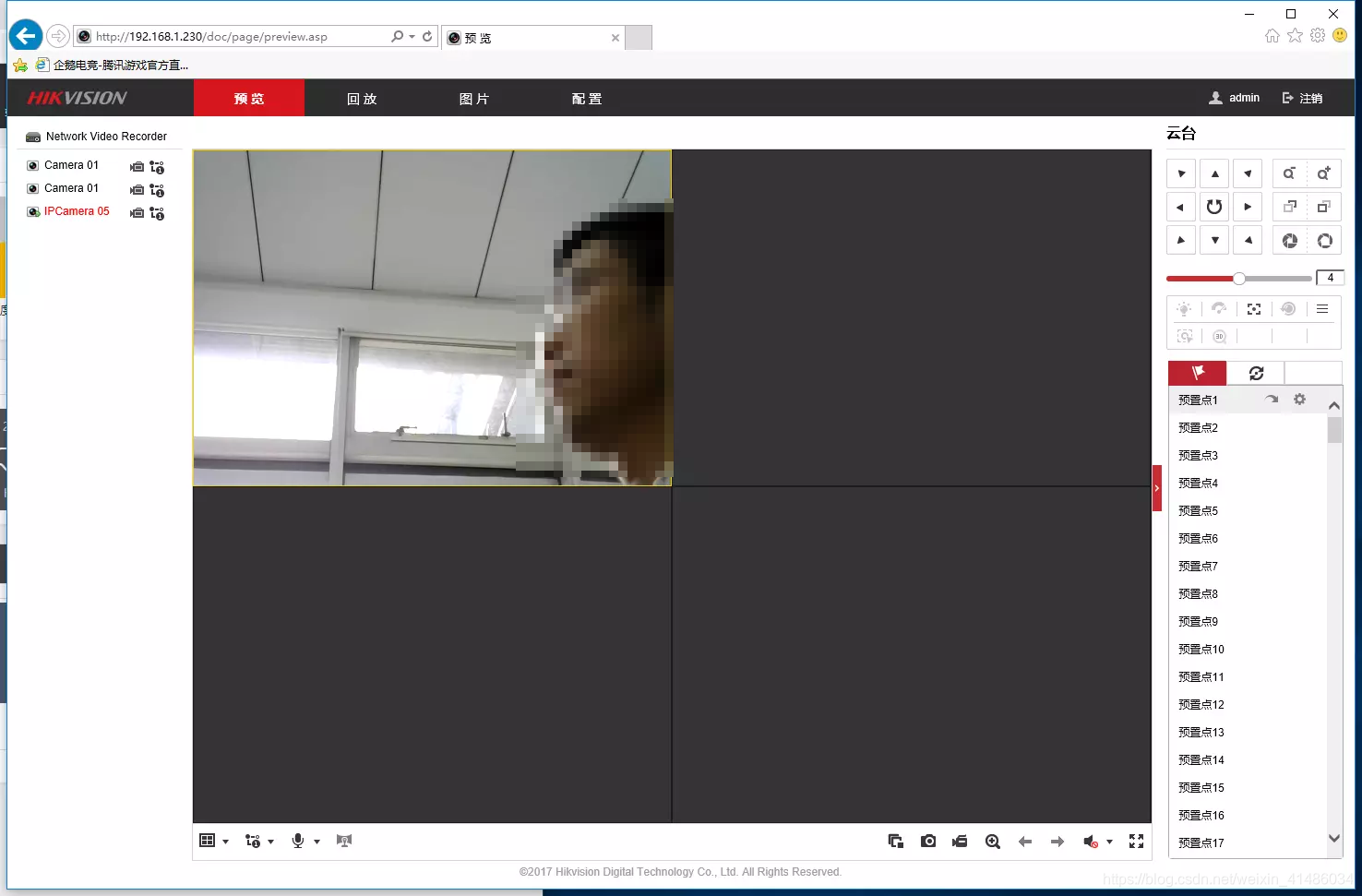1362x896 pixels.
Task: Select the live video window thumbnail
Action: coord(432,317)
